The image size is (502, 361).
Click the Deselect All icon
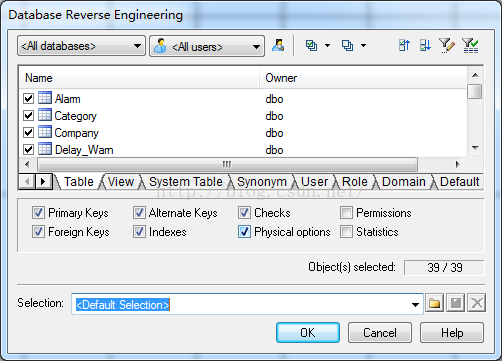coord(347,45)
